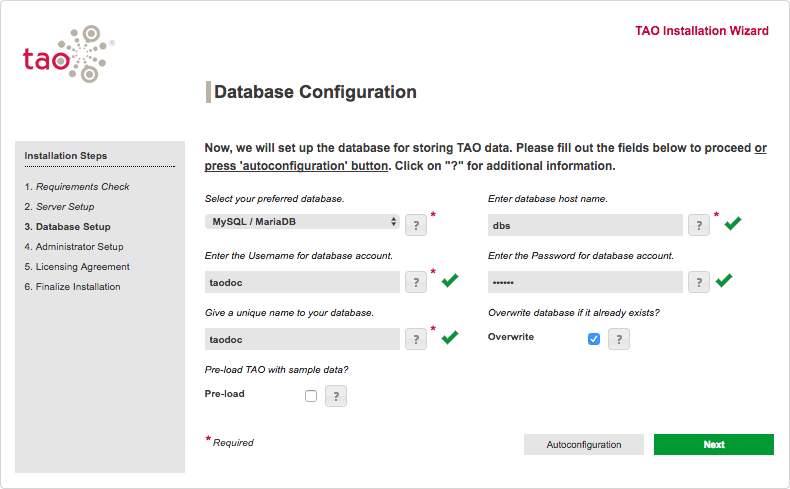This screenshot has width=790, height=489.
Task: Open the MySQL / MariaDB database dropdown
Action: 302,222
